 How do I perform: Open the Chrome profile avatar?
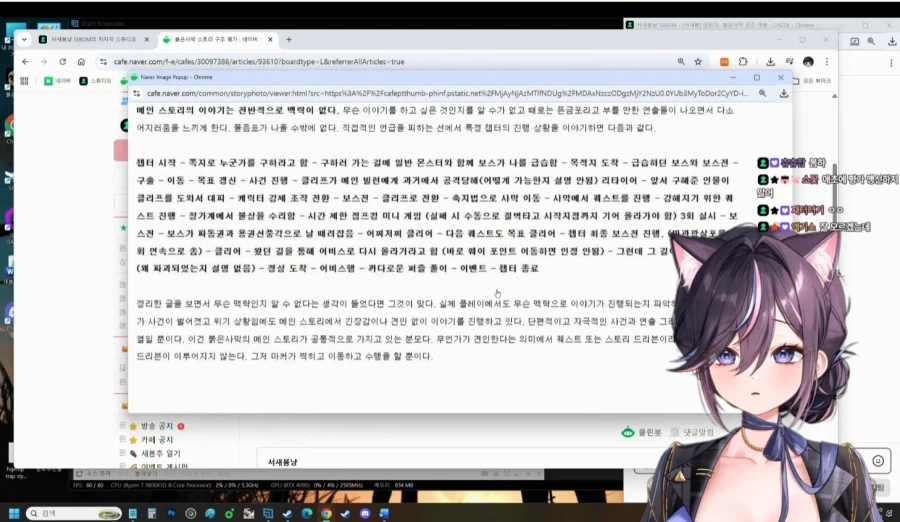(808, 61)
